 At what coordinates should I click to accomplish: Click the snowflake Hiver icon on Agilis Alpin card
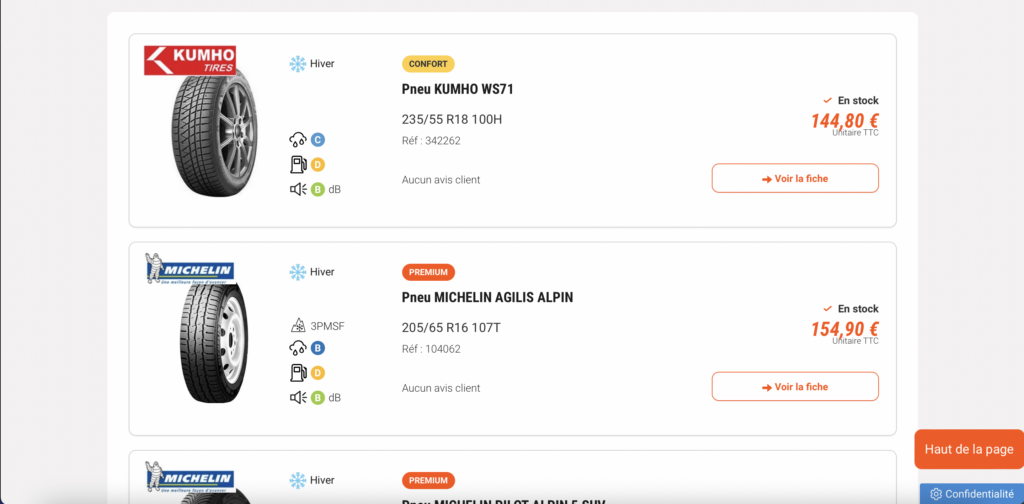pos(298,272)
